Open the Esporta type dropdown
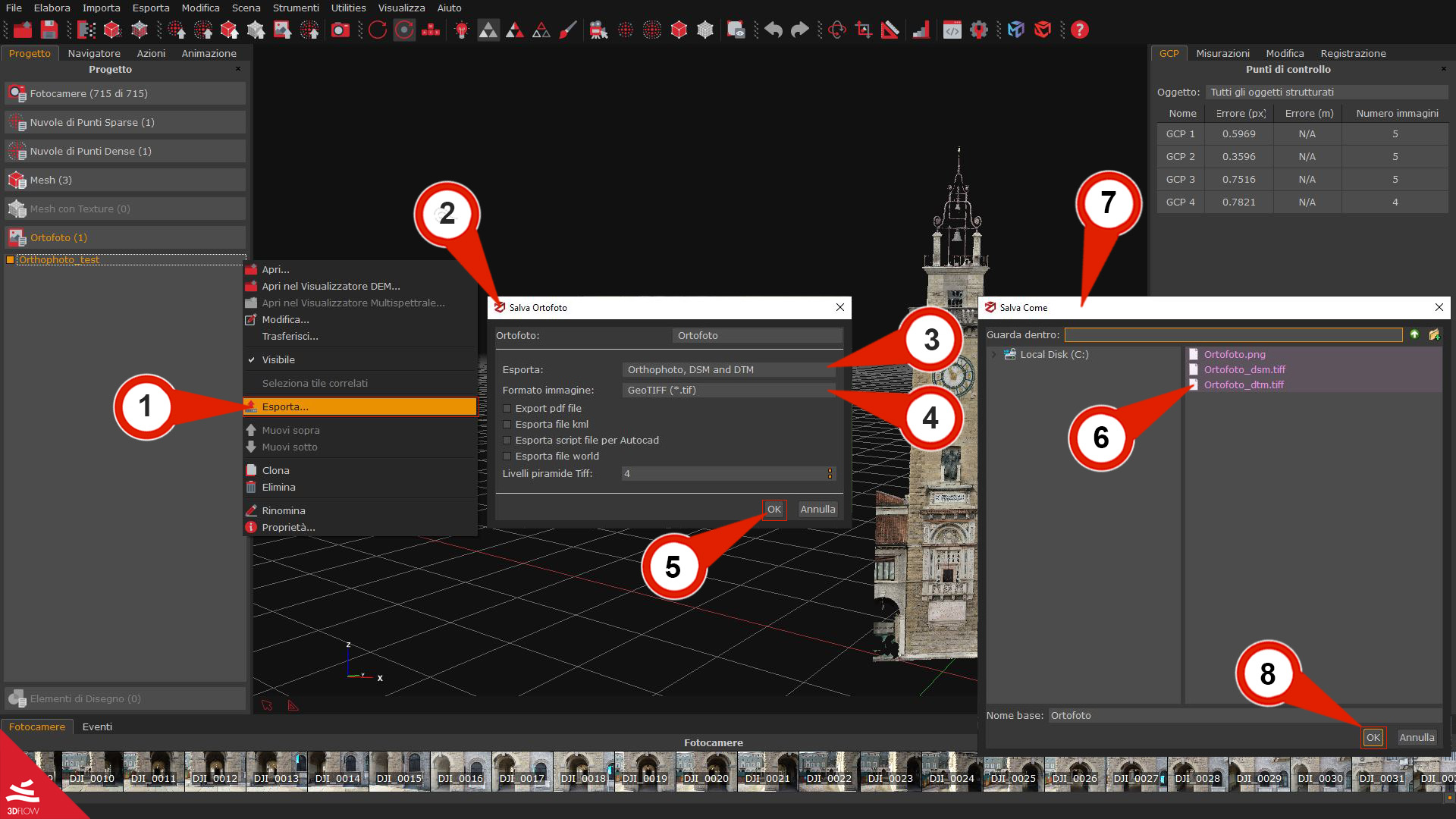This screenshot has width=1456, height=819. 728,369
